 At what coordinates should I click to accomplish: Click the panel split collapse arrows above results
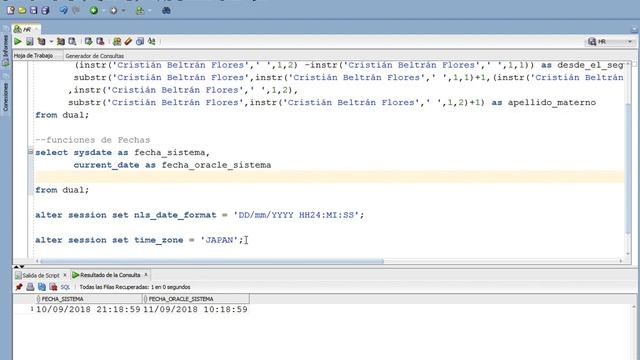(x=19, y=267)
